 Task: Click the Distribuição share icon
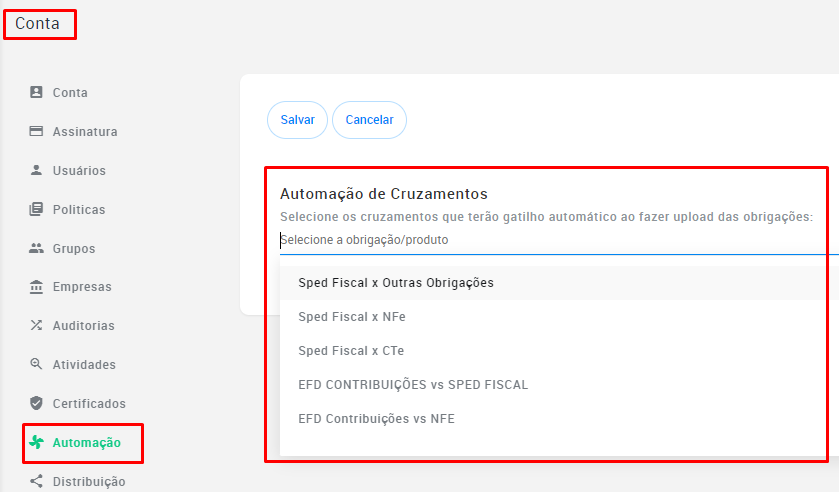(x=36, y=481)
